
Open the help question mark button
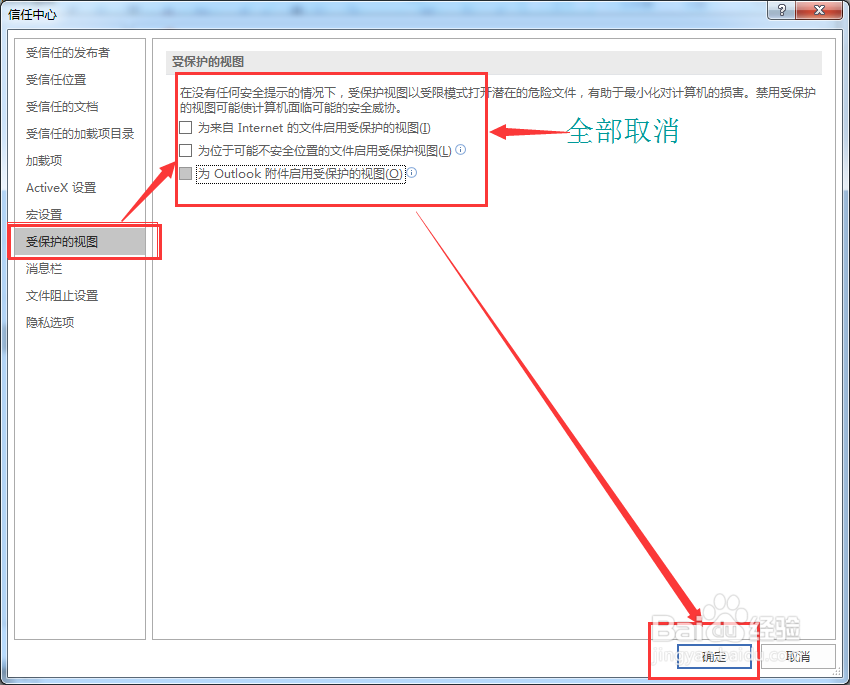click(781, 10)
